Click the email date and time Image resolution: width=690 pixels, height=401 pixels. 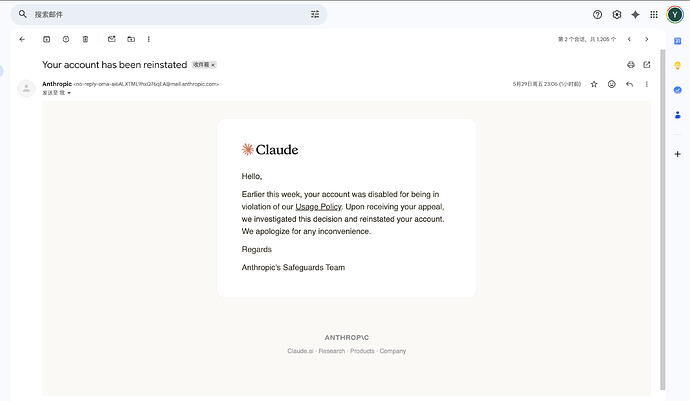[x=547, y=84]
